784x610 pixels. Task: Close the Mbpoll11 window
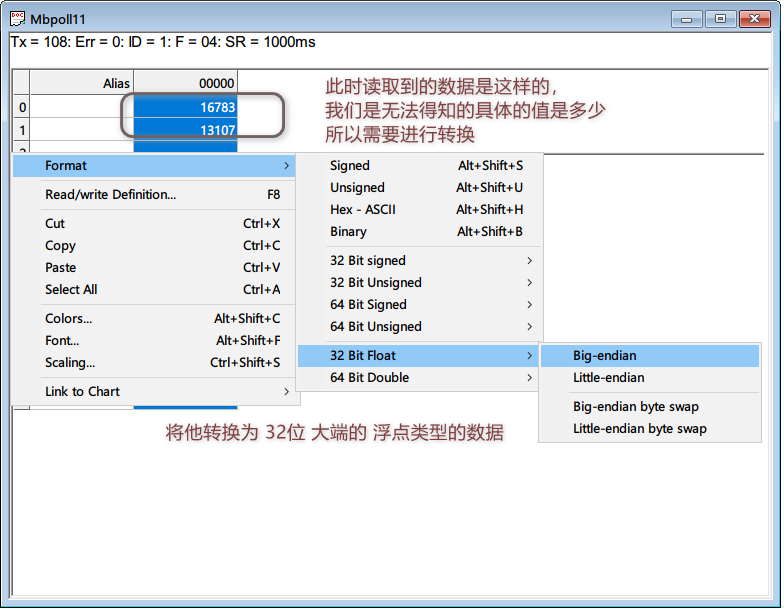click(x=754, y=19)
